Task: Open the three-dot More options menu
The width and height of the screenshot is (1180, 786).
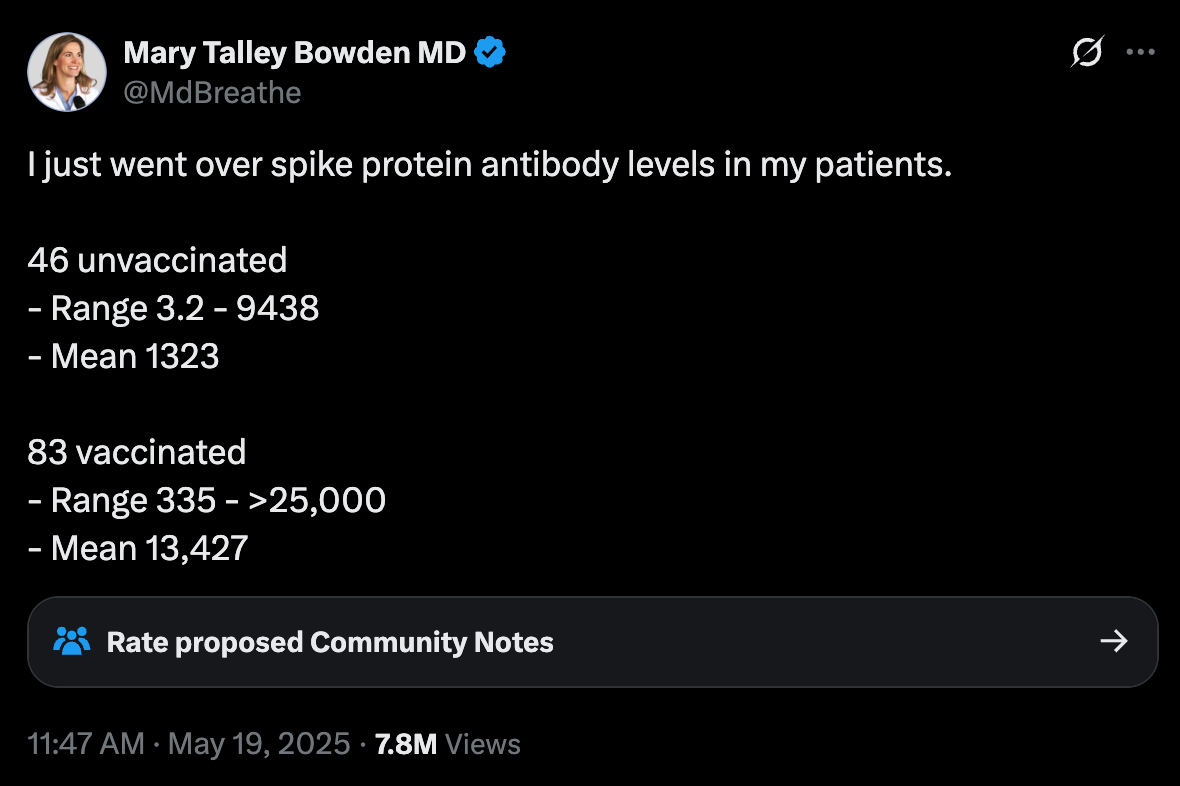Action: pyautogui.click(x=1140, y=52)
